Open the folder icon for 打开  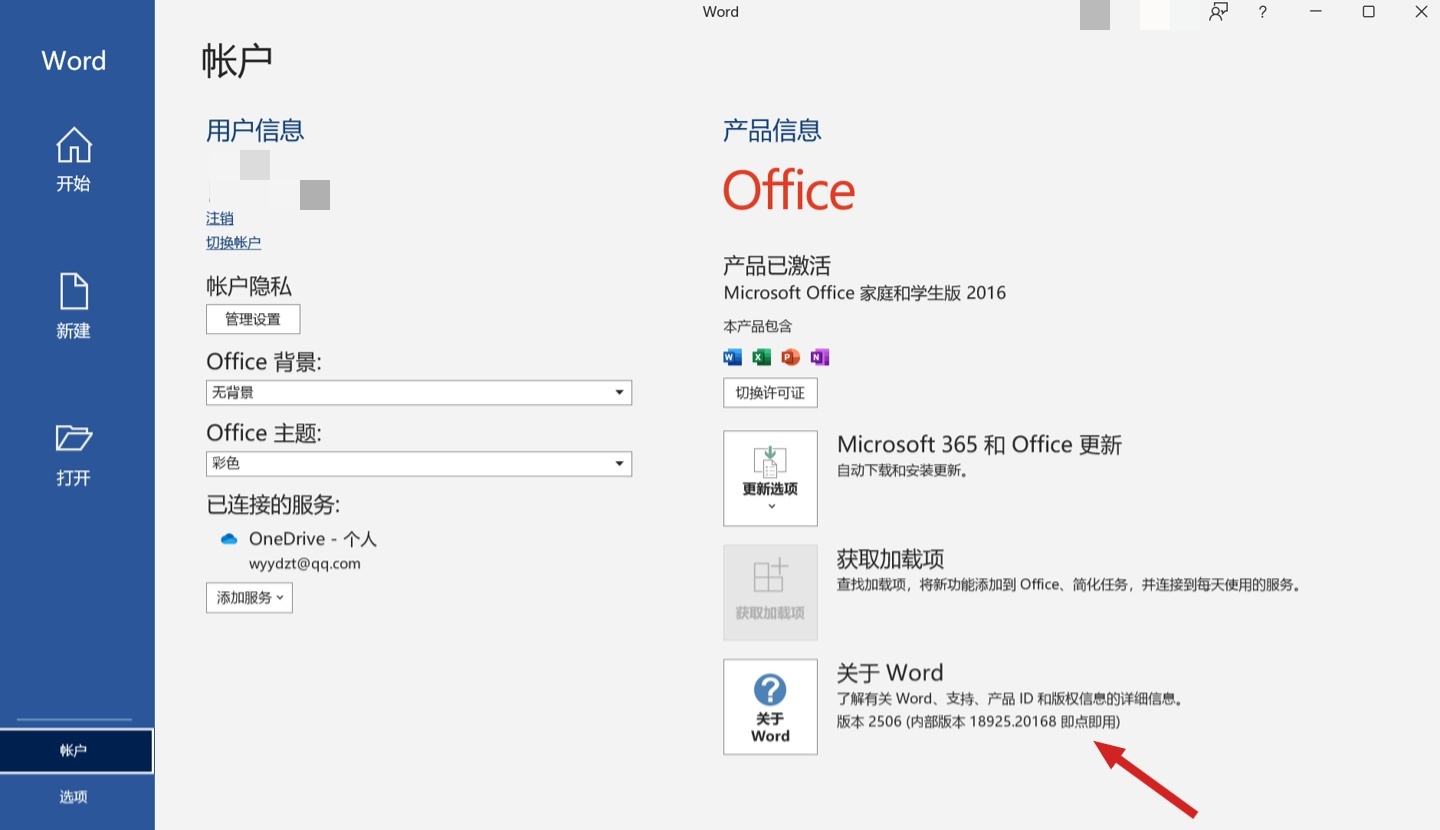(74, 438)
